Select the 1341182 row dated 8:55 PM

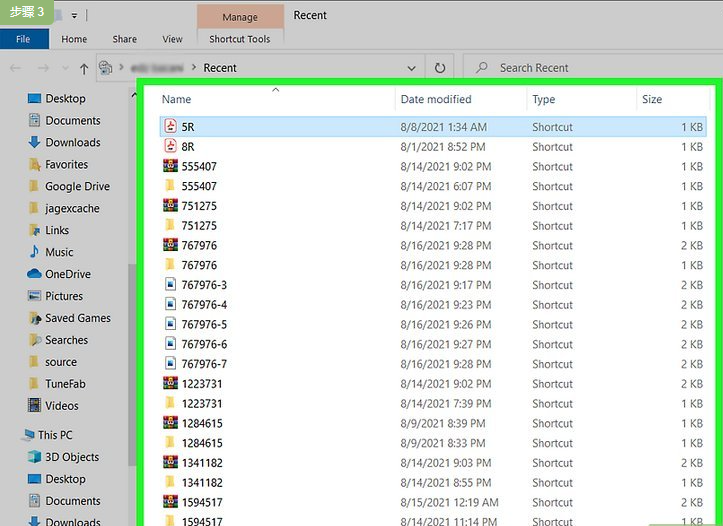point(433,483)
